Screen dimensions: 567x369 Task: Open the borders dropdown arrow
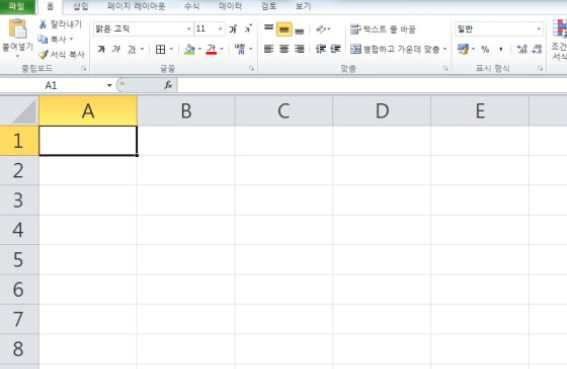[171, 49]
